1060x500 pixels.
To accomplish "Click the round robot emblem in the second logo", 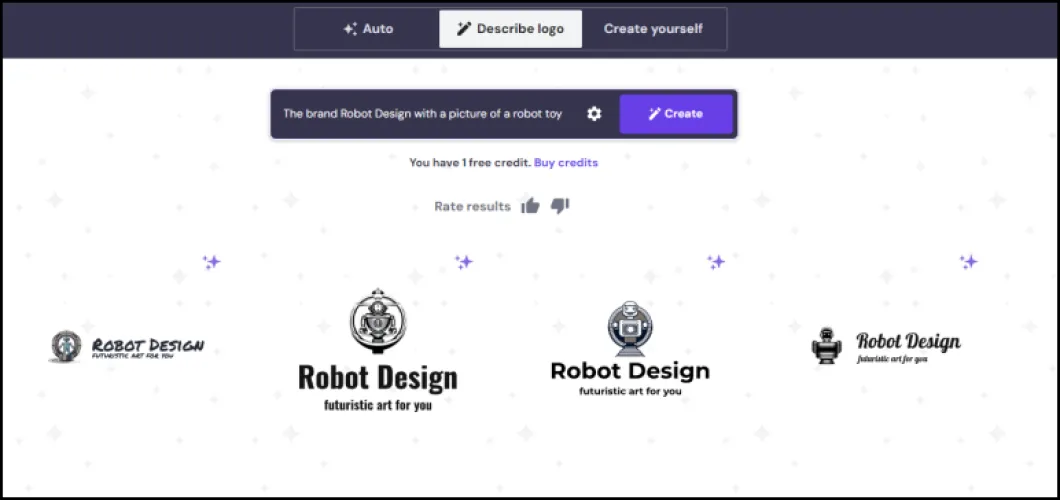I will coord(378,321).
